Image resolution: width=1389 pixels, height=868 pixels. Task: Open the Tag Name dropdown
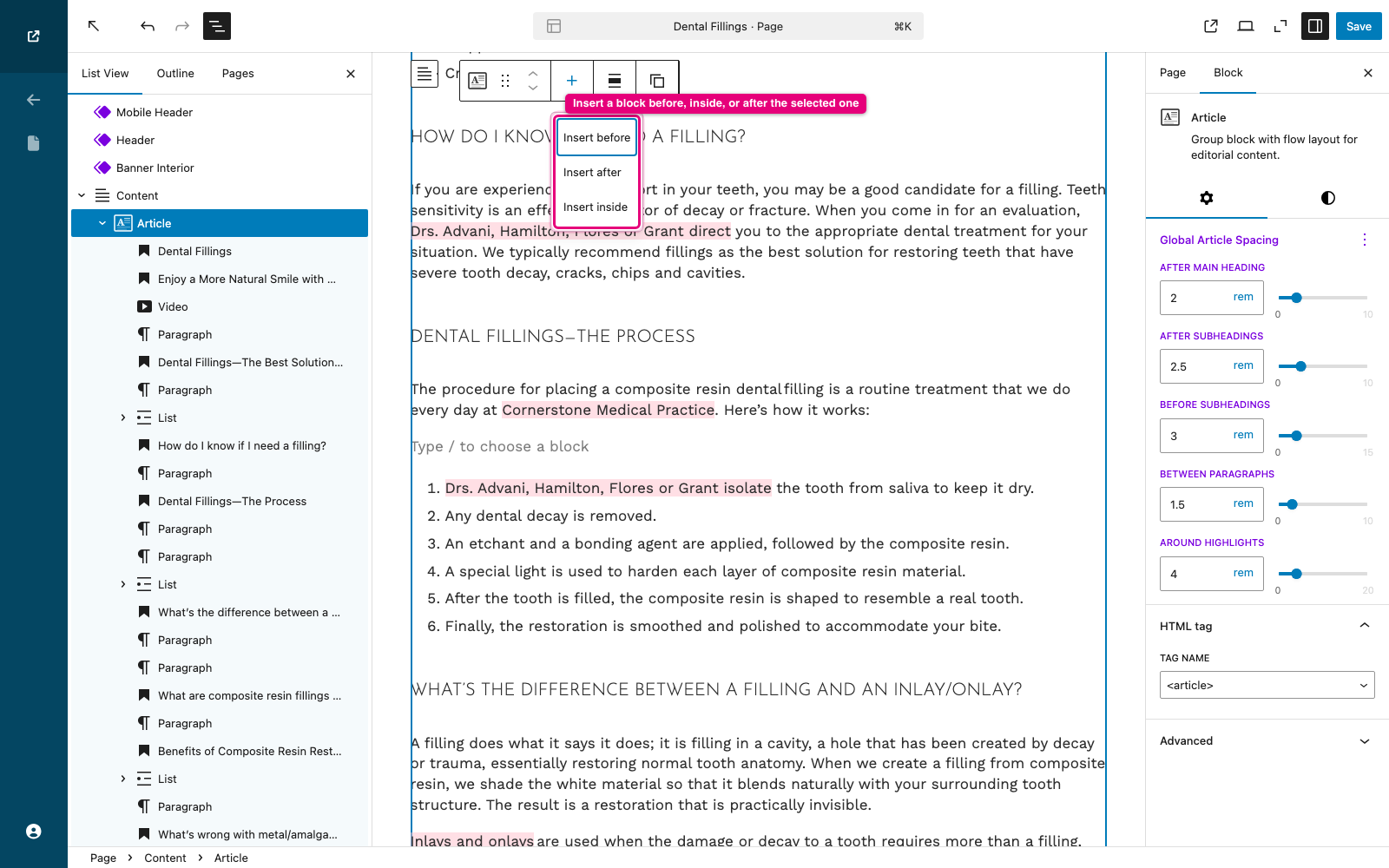click(x=1267, y=685)
